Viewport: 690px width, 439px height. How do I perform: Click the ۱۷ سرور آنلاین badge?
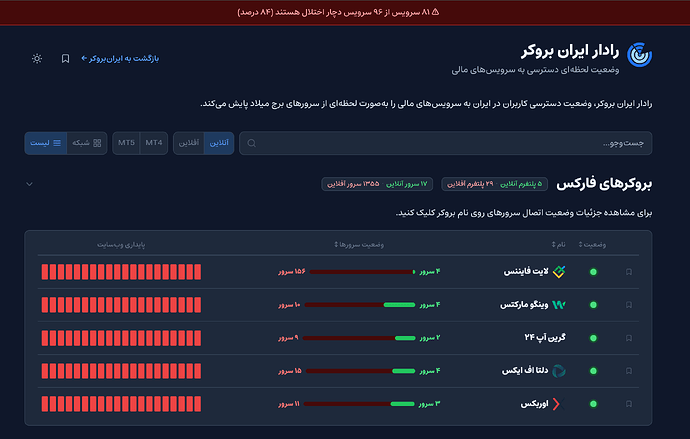tap(407, 184)
